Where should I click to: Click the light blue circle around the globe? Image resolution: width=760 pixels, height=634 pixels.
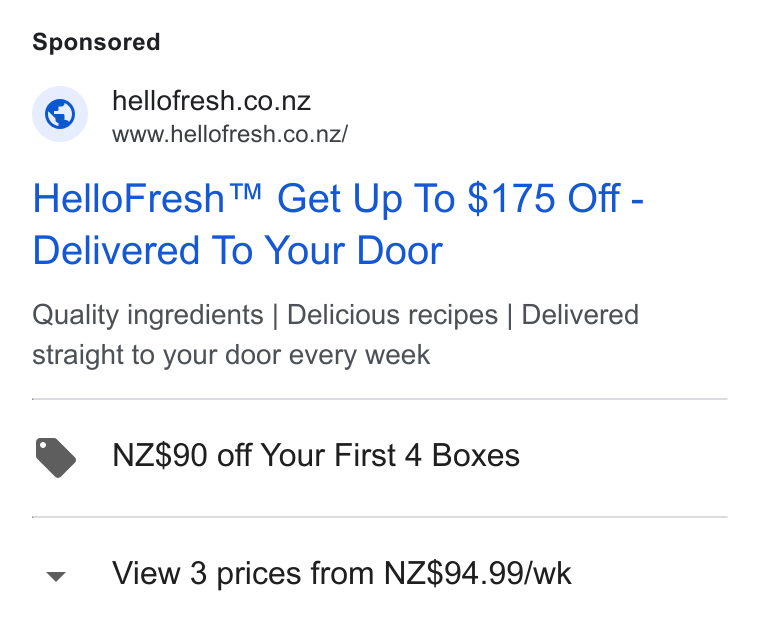[x=60, y=114]
